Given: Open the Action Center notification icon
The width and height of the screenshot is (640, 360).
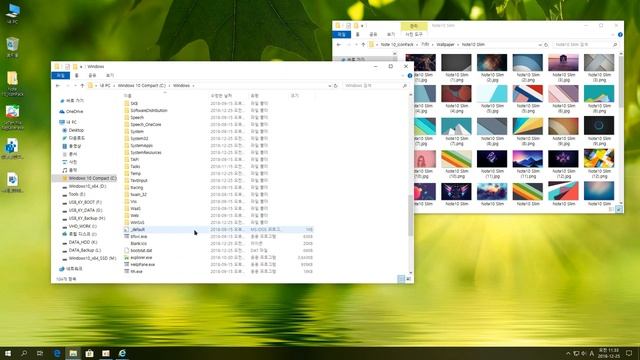Looking at the screenshot, I should tap(629, 353).
